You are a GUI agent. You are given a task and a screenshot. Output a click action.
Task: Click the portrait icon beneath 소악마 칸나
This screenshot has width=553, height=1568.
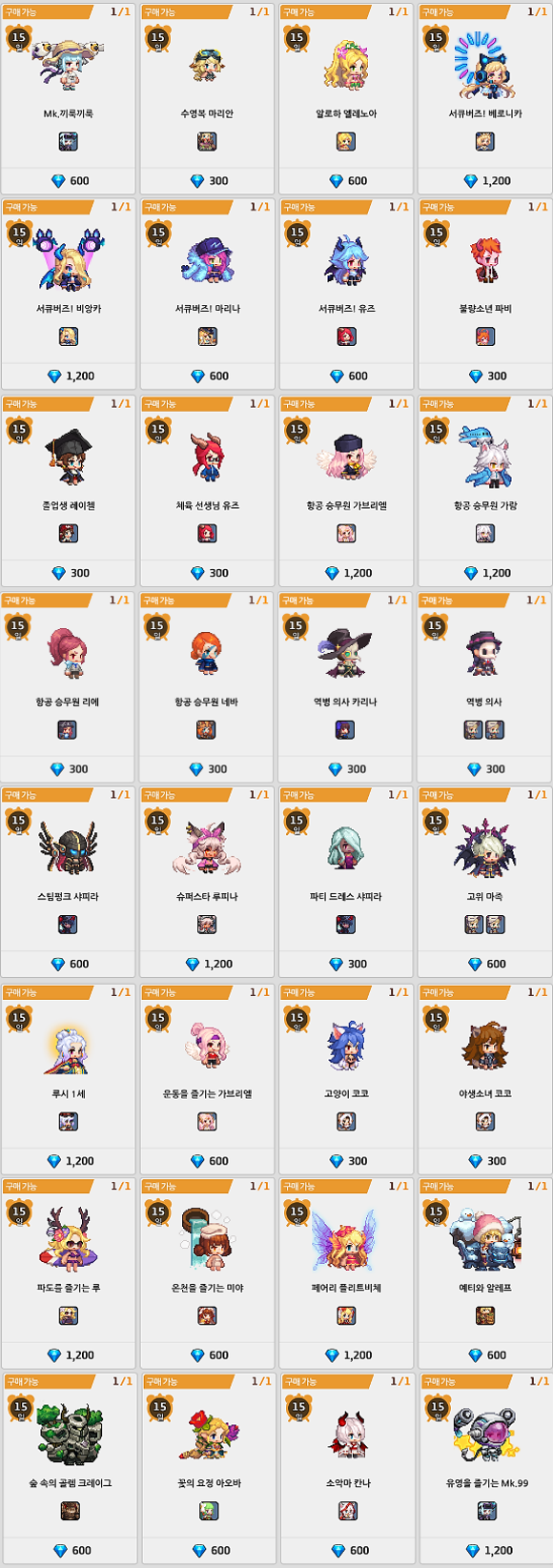coord(348,1511)
